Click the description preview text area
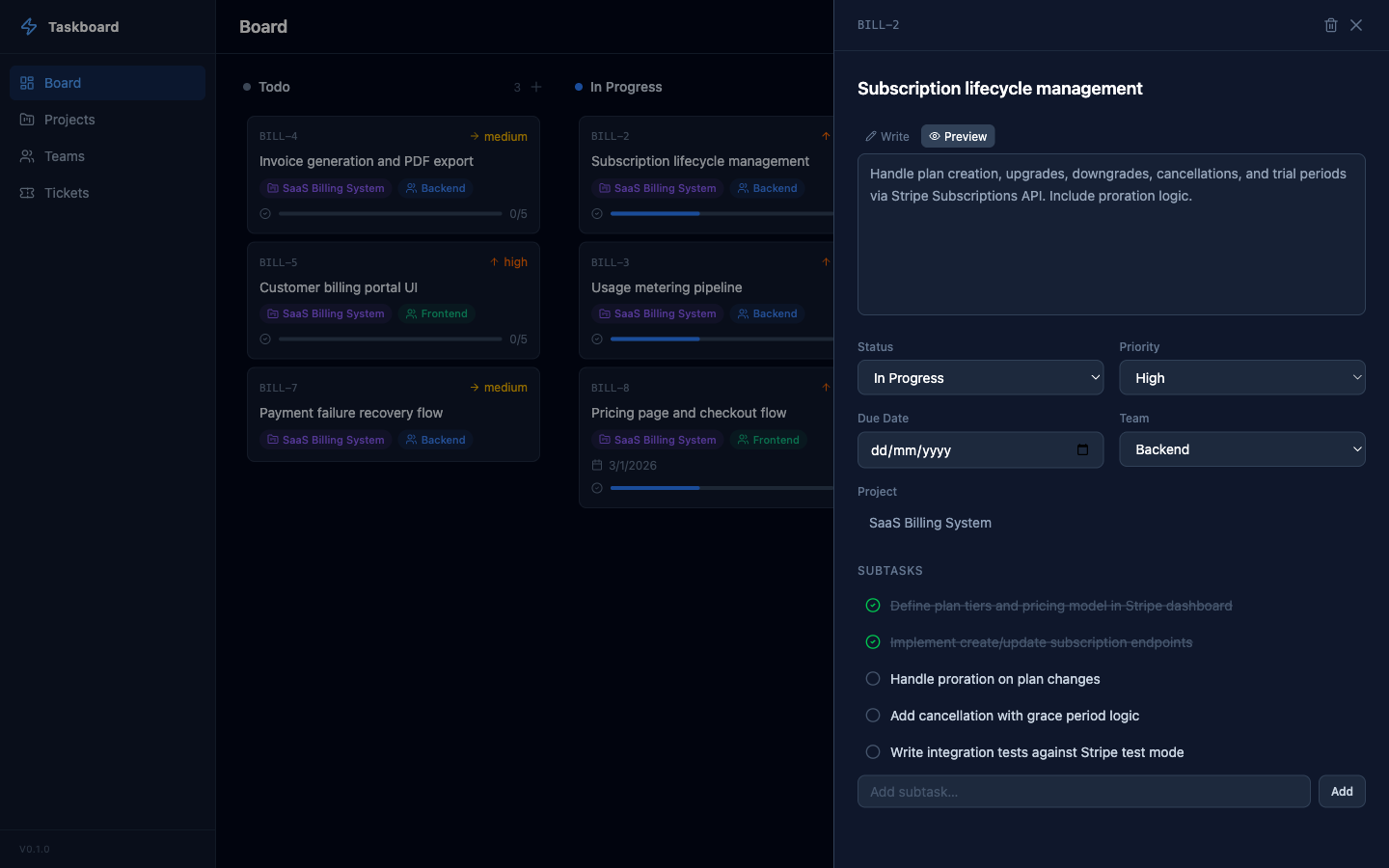 pyautogui.click(x=1111, y=234)
